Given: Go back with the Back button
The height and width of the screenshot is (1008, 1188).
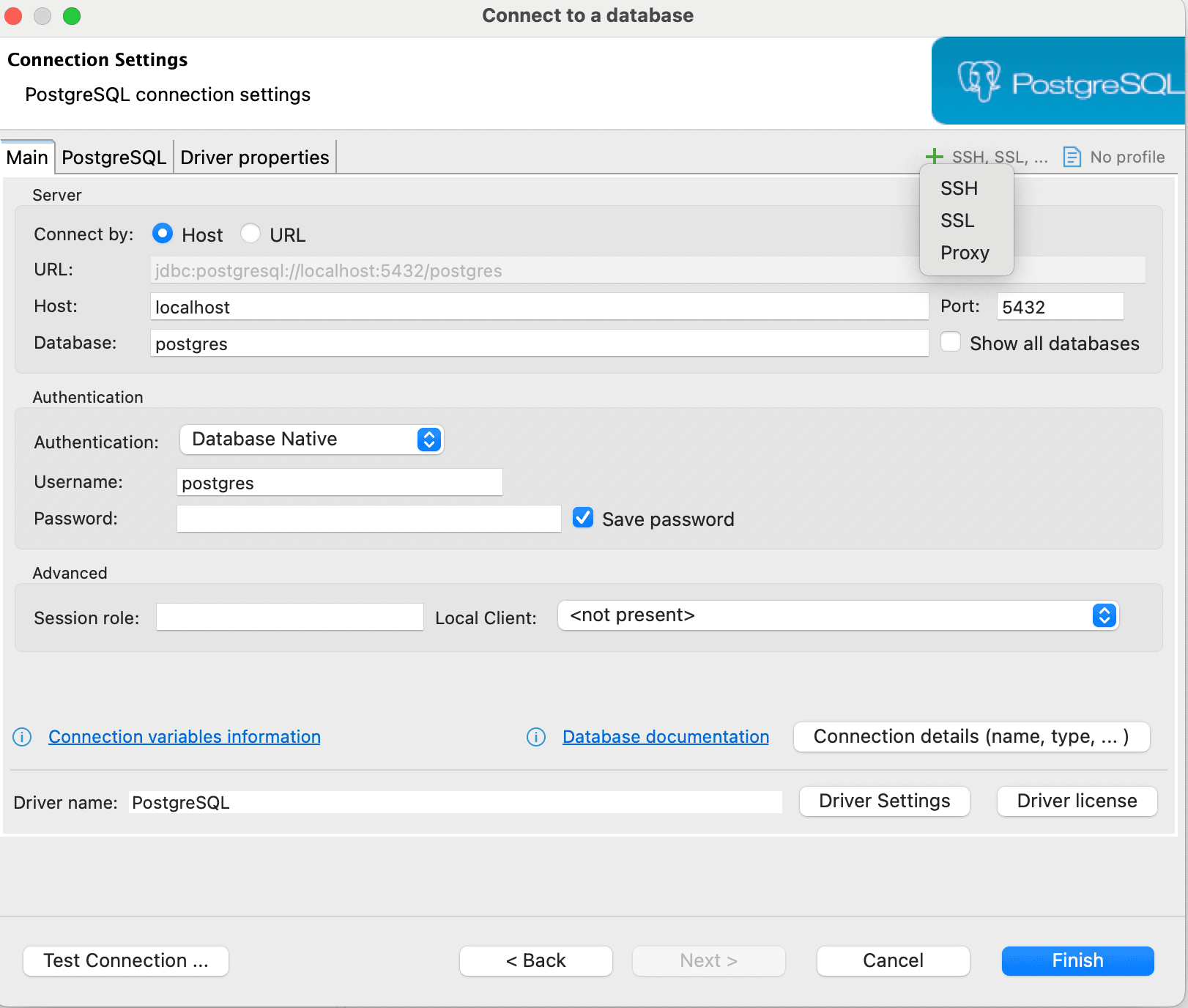Looking at the screenshot, I should [x=536, y=961].
